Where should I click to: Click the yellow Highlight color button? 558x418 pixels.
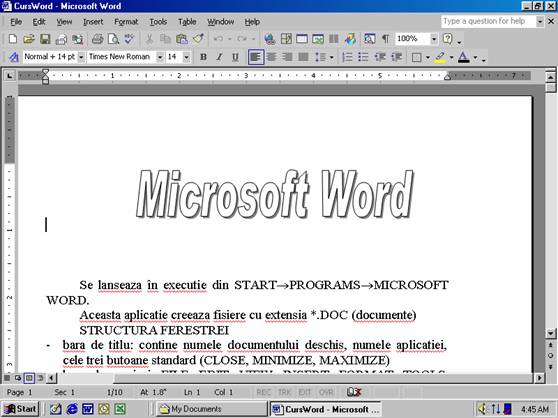click(441, 57)
